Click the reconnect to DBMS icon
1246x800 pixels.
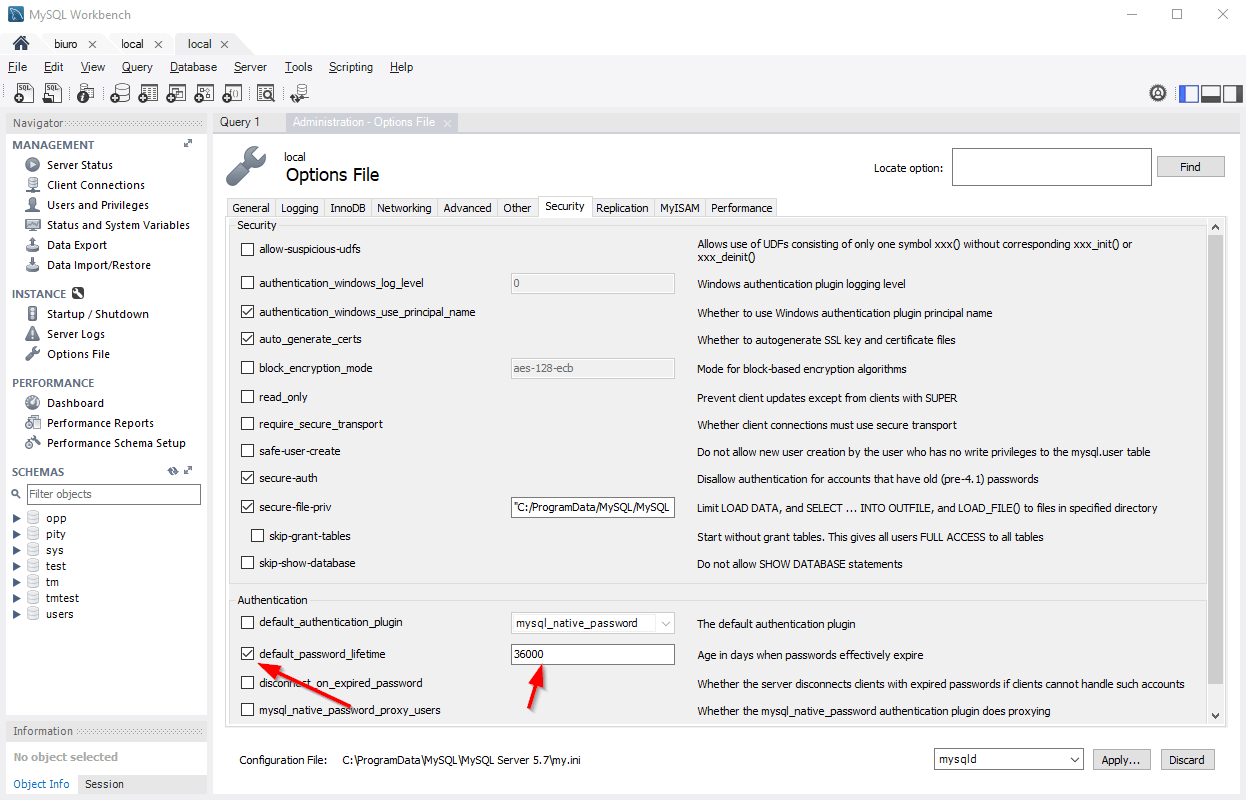coord(298,94)
